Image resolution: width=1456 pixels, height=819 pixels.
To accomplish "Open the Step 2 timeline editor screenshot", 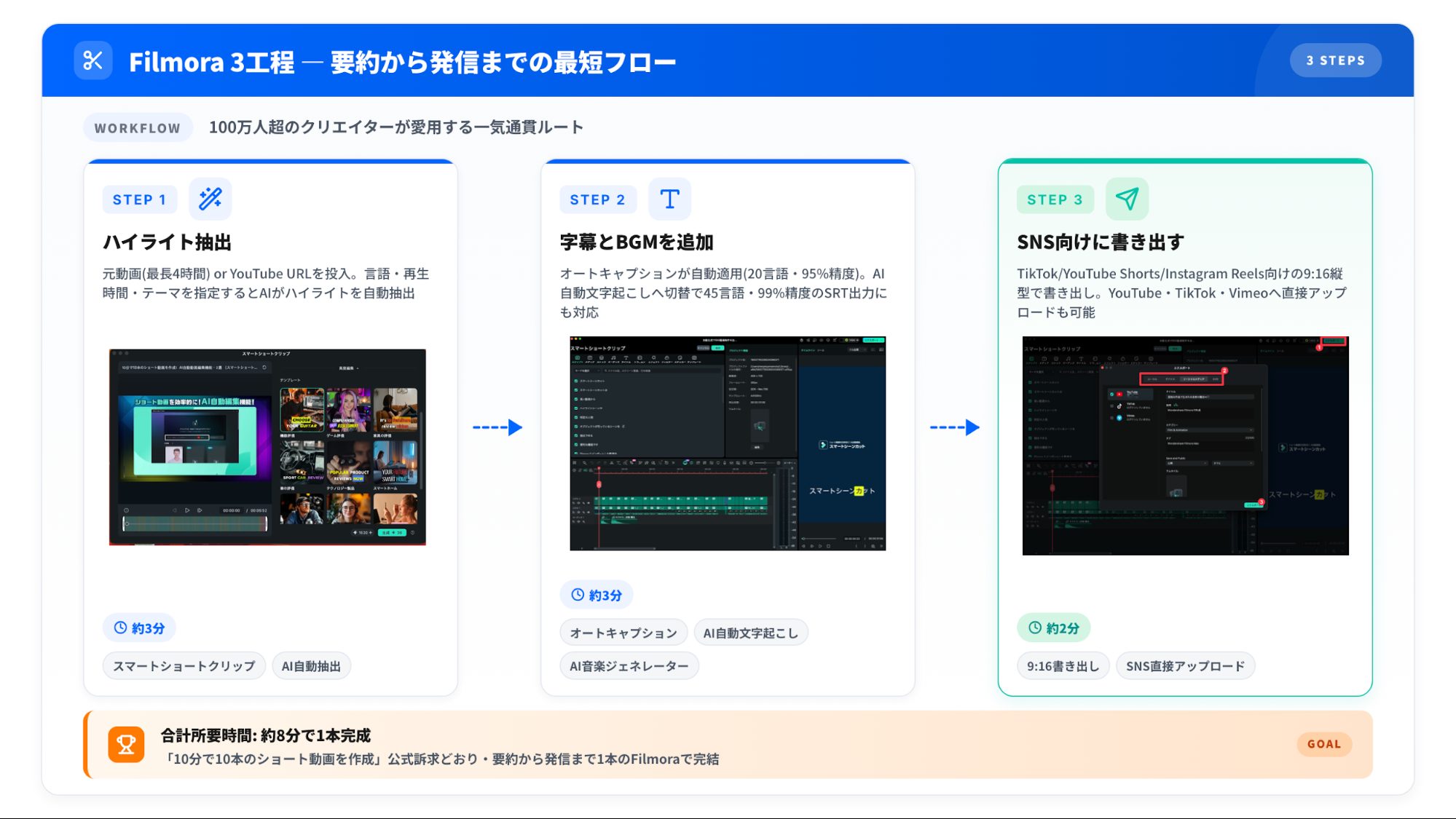I will pyautogui.click(x=728, y=443).
